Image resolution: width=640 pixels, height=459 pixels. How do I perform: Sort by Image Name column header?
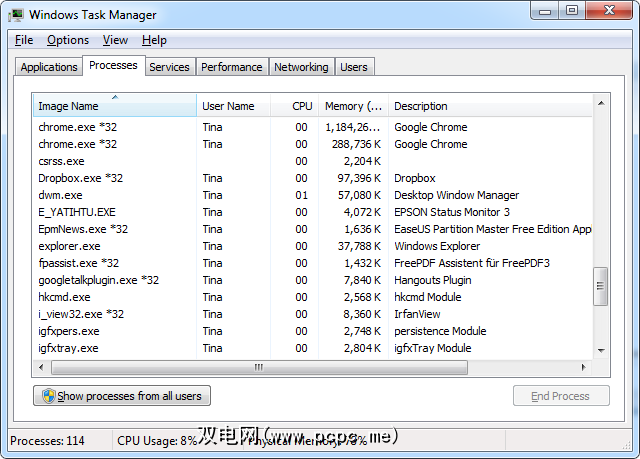115,106
